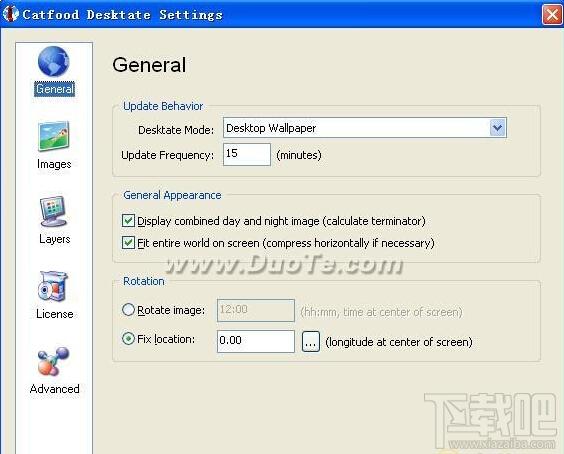Screen dimensions: 564x454
Task: Open the Desktate Mode dropdown arrow
Action: click(x=497, y=128)
